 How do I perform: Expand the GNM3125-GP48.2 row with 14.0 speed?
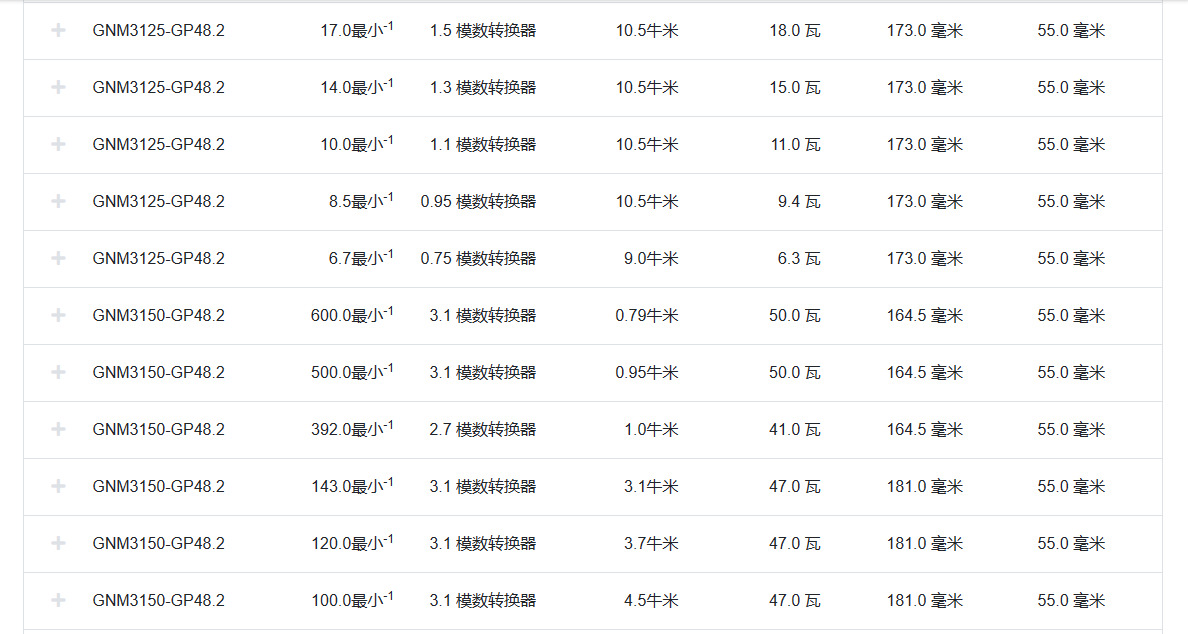click(58, 87)
